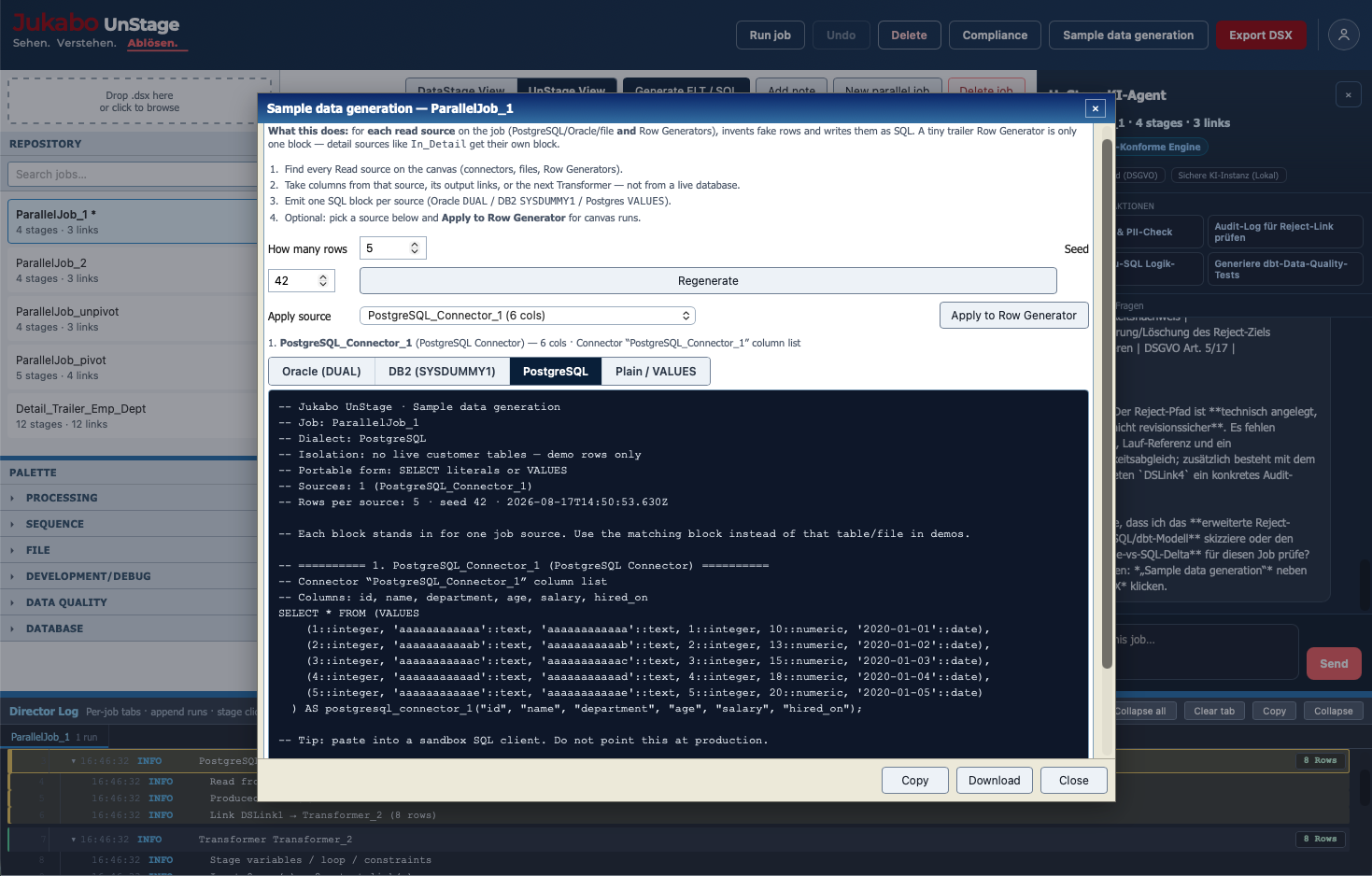
Task: Click the Audit-Log für Reject-Link prüfen suggestion
Action: [x=1285, y=232]
